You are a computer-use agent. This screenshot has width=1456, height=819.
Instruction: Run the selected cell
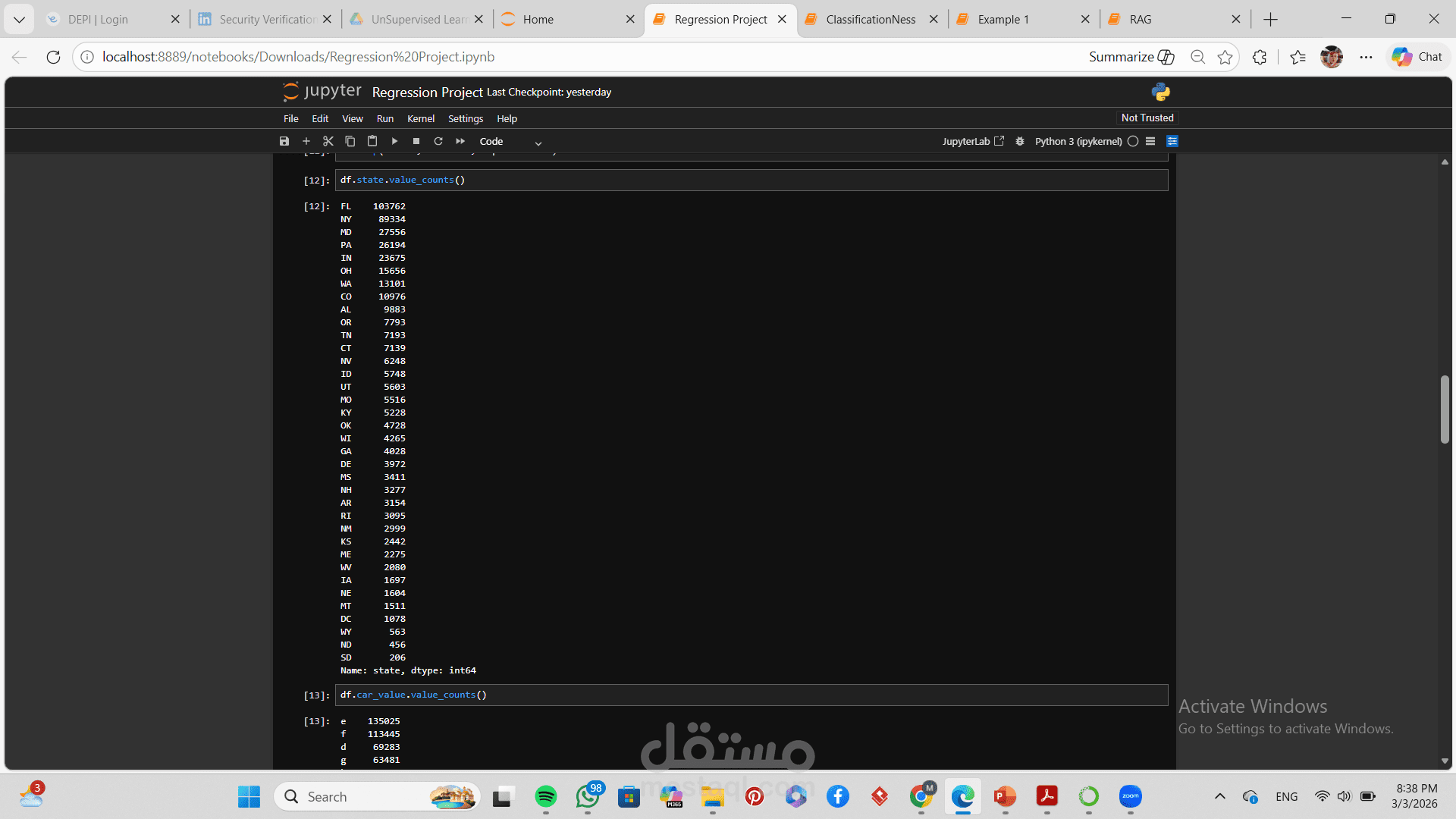394,141
